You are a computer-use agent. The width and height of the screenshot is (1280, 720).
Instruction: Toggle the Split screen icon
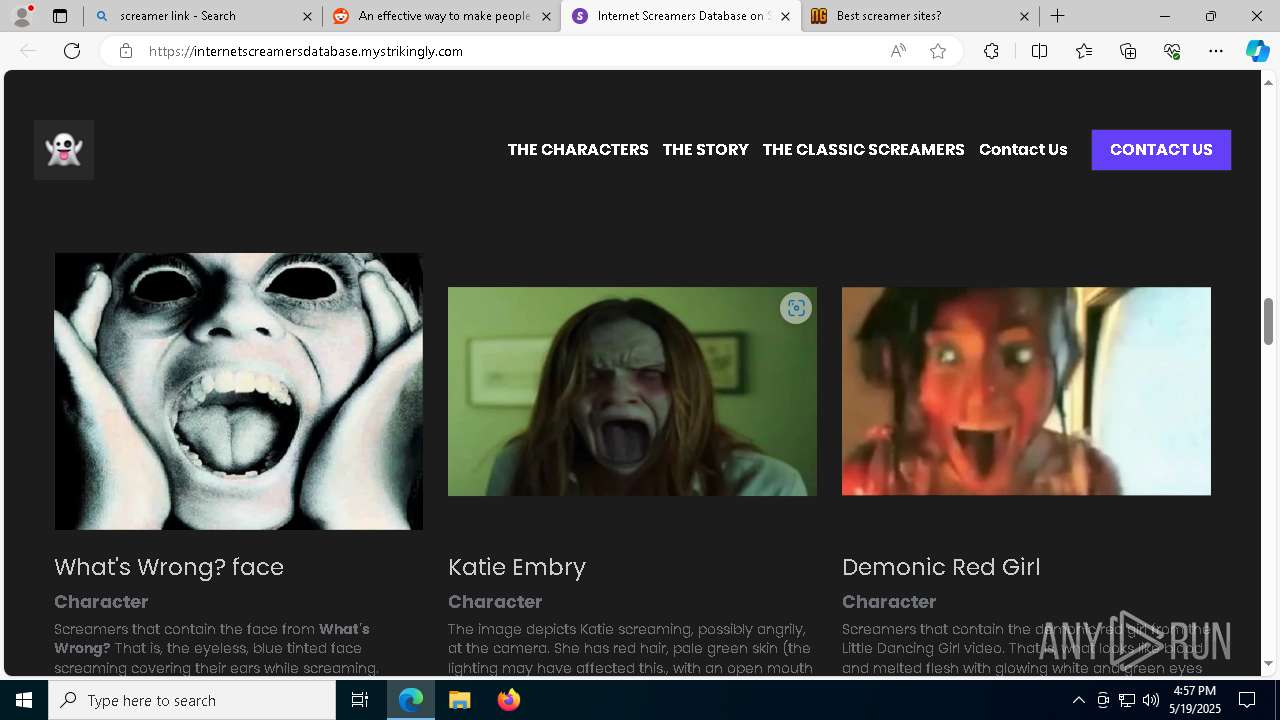click(x=1039, y=51)
